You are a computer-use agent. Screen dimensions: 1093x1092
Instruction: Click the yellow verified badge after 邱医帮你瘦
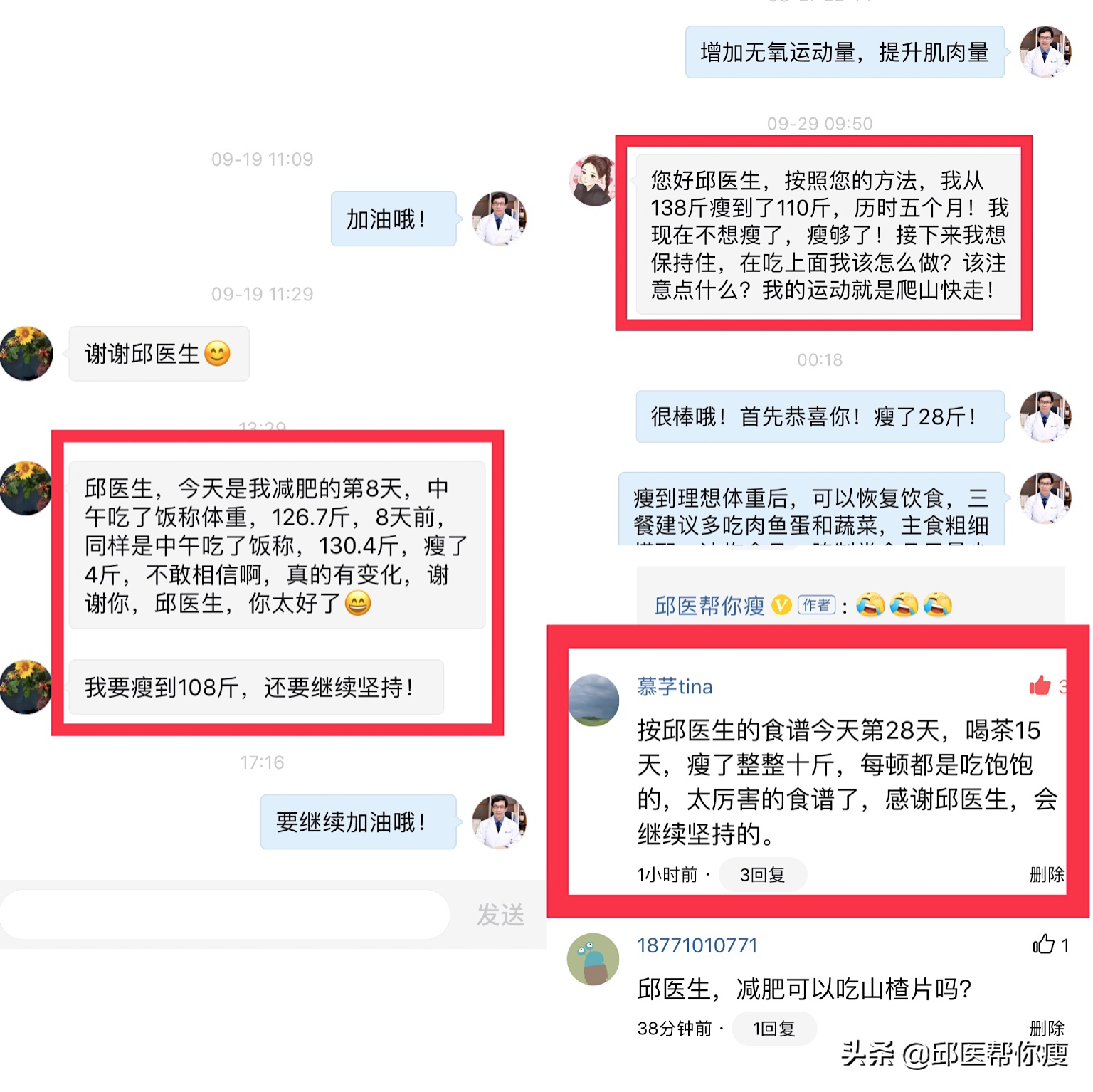coord(781,605)
